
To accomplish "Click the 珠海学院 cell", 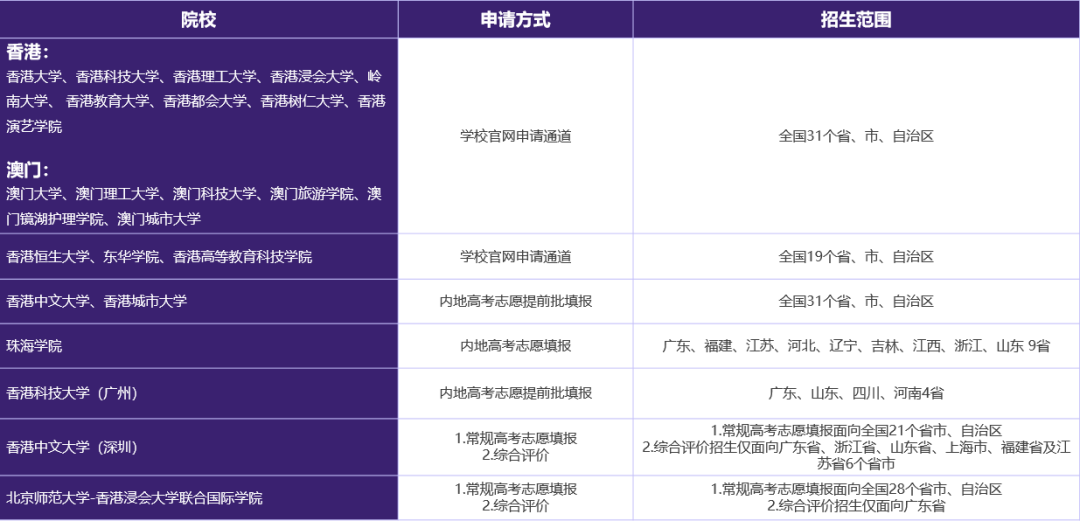I will pos(198,346).
